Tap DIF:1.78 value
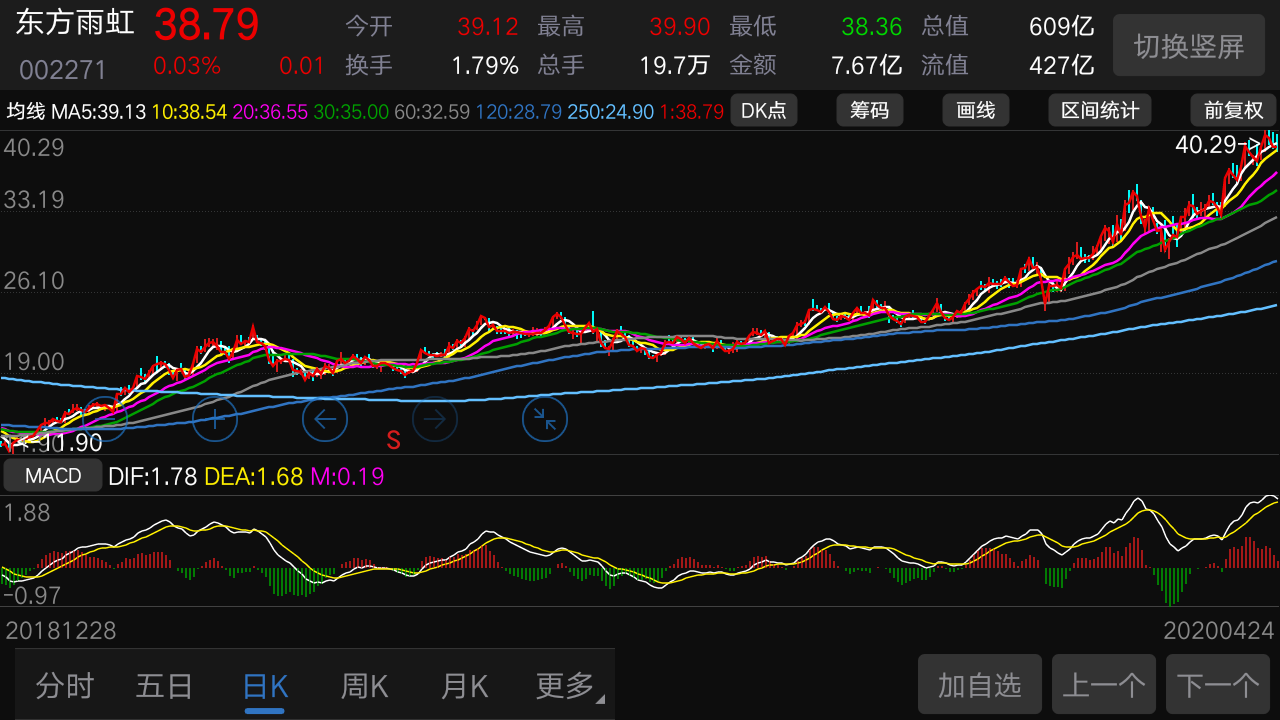The width and height of the screenshot is (1280, 720). [152, 477]
